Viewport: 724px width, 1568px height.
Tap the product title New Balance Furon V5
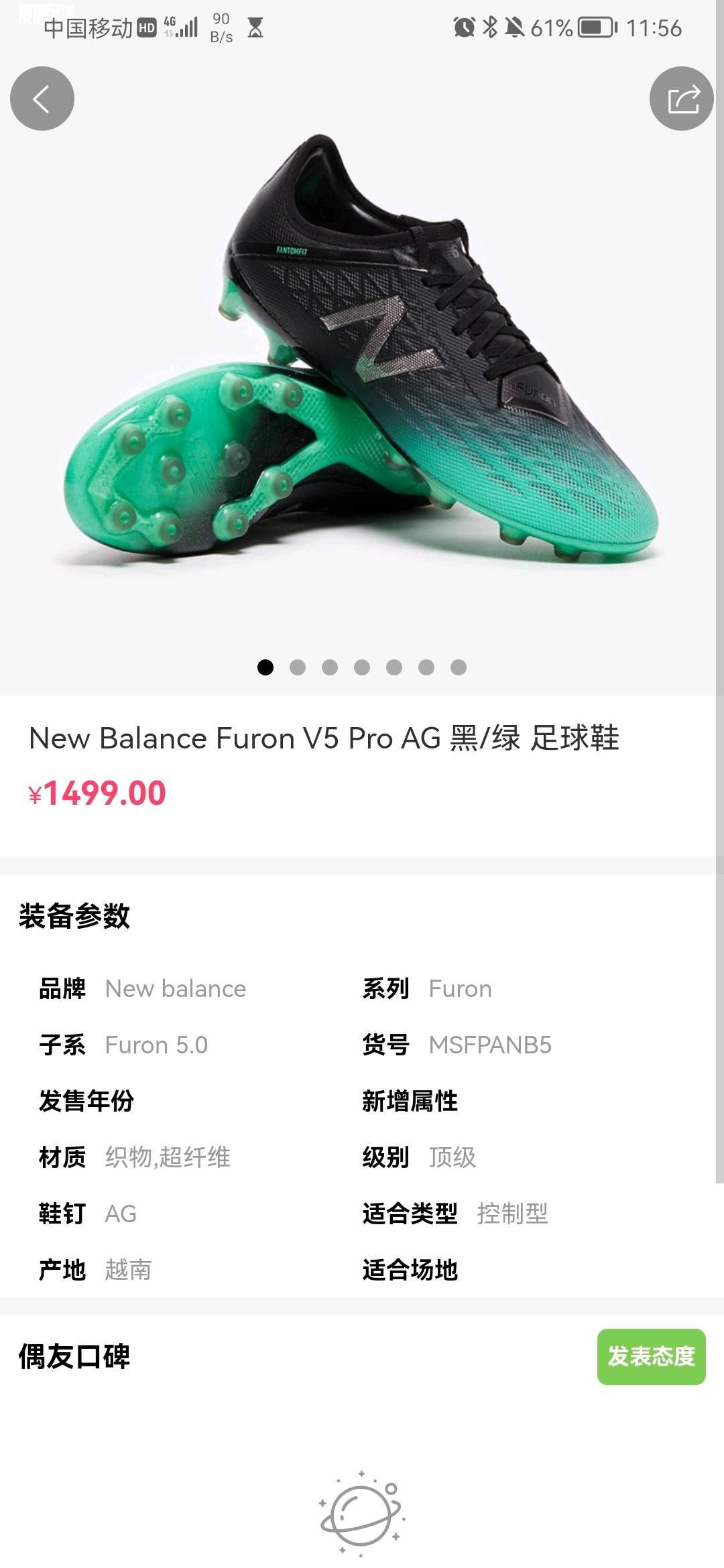coord(324,738)
